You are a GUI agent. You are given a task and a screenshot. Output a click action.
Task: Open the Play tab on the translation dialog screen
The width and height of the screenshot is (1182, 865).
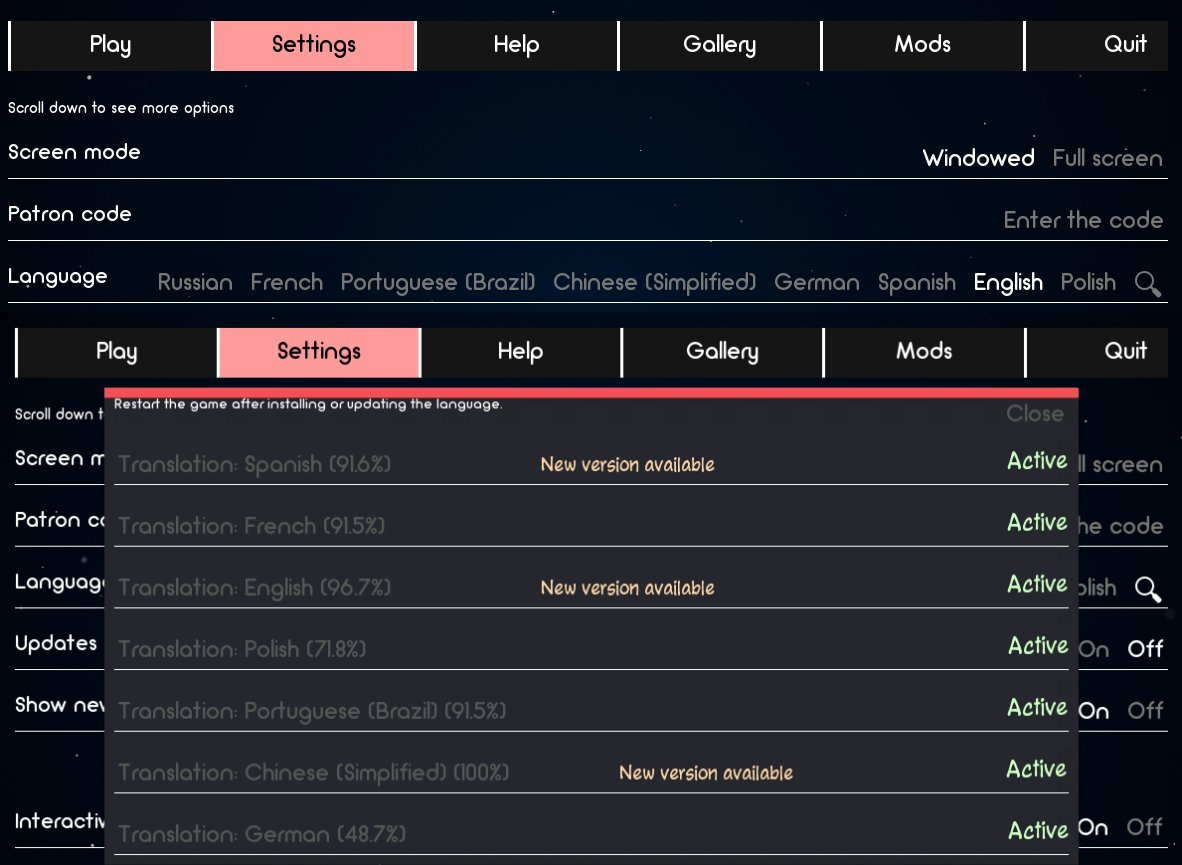(116, 352)
